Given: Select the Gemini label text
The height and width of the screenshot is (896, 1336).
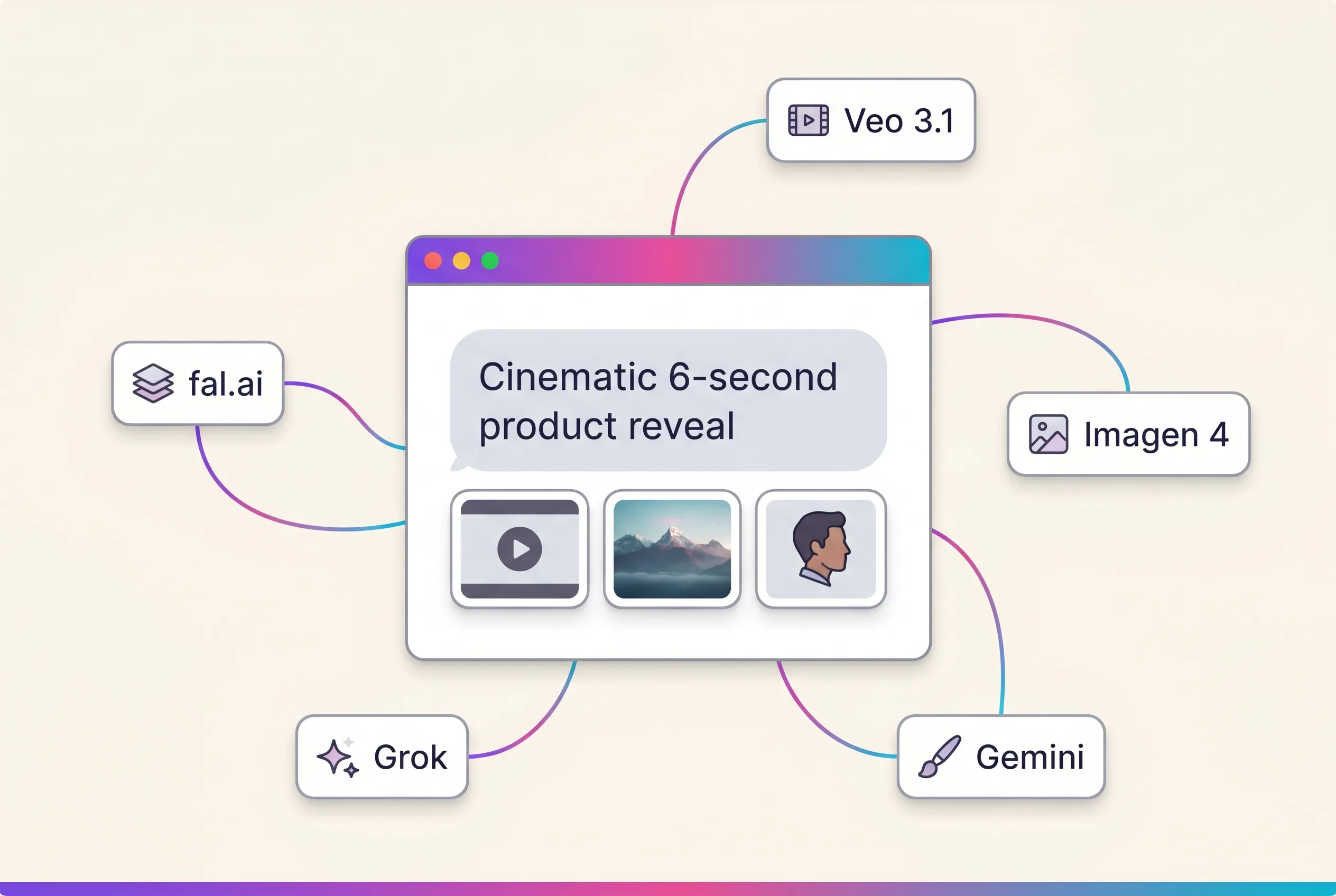Looking at the screenshot, I should click(x=1029, y=757).
